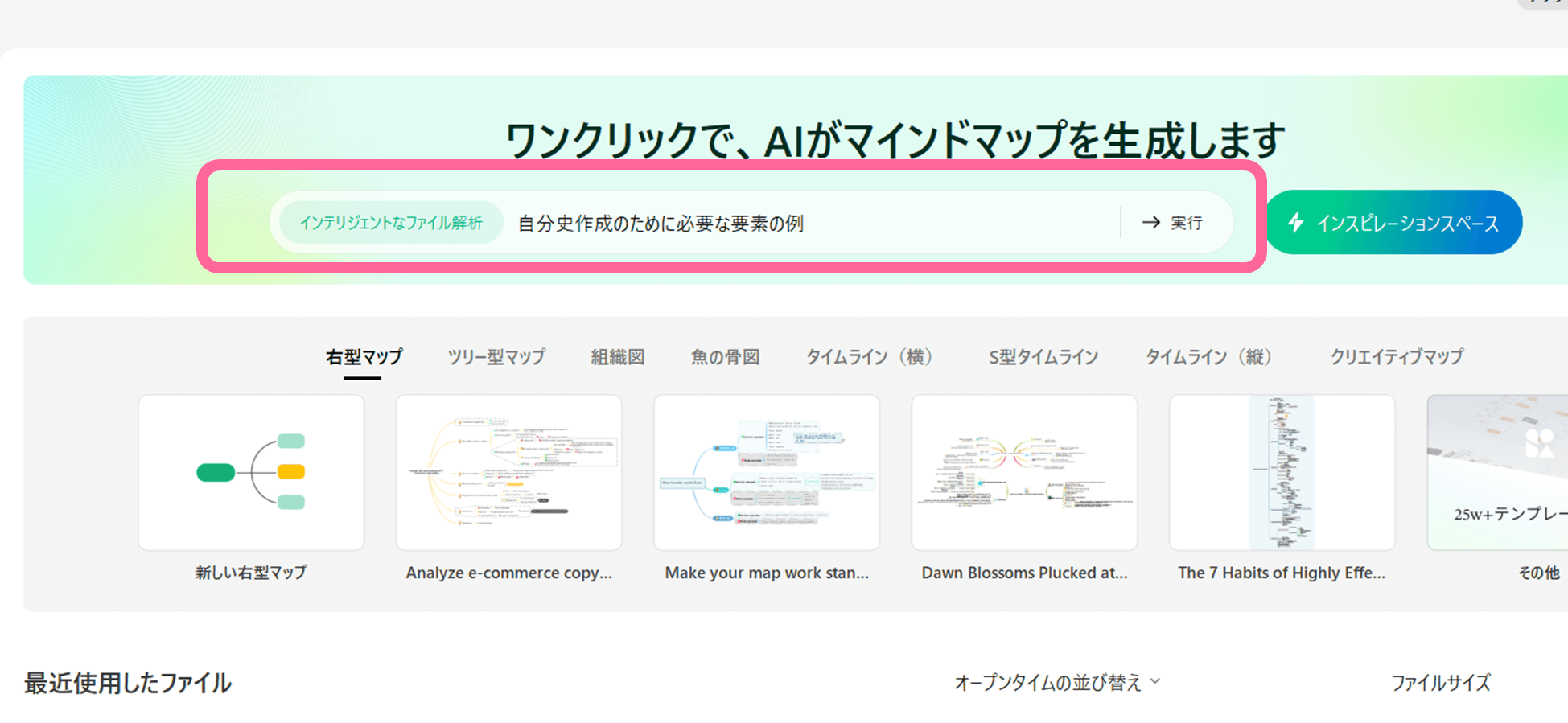Screen dimensions: 1568x723
Task: Switch to ツリー型マップ tab
Action: (496, 357)
